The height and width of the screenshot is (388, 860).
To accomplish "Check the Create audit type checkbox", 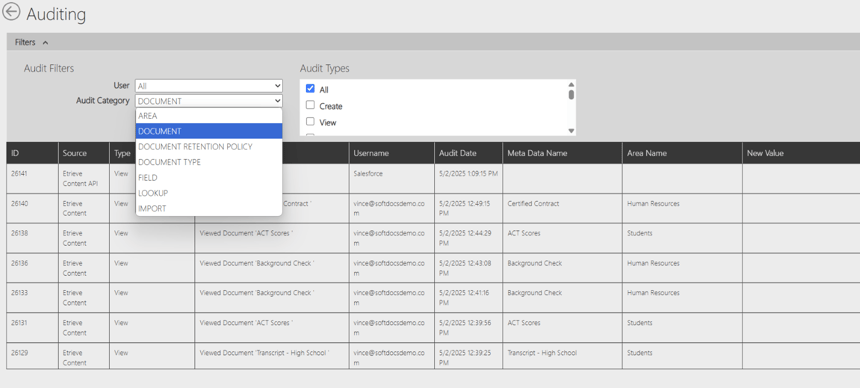I will [310, 105].
